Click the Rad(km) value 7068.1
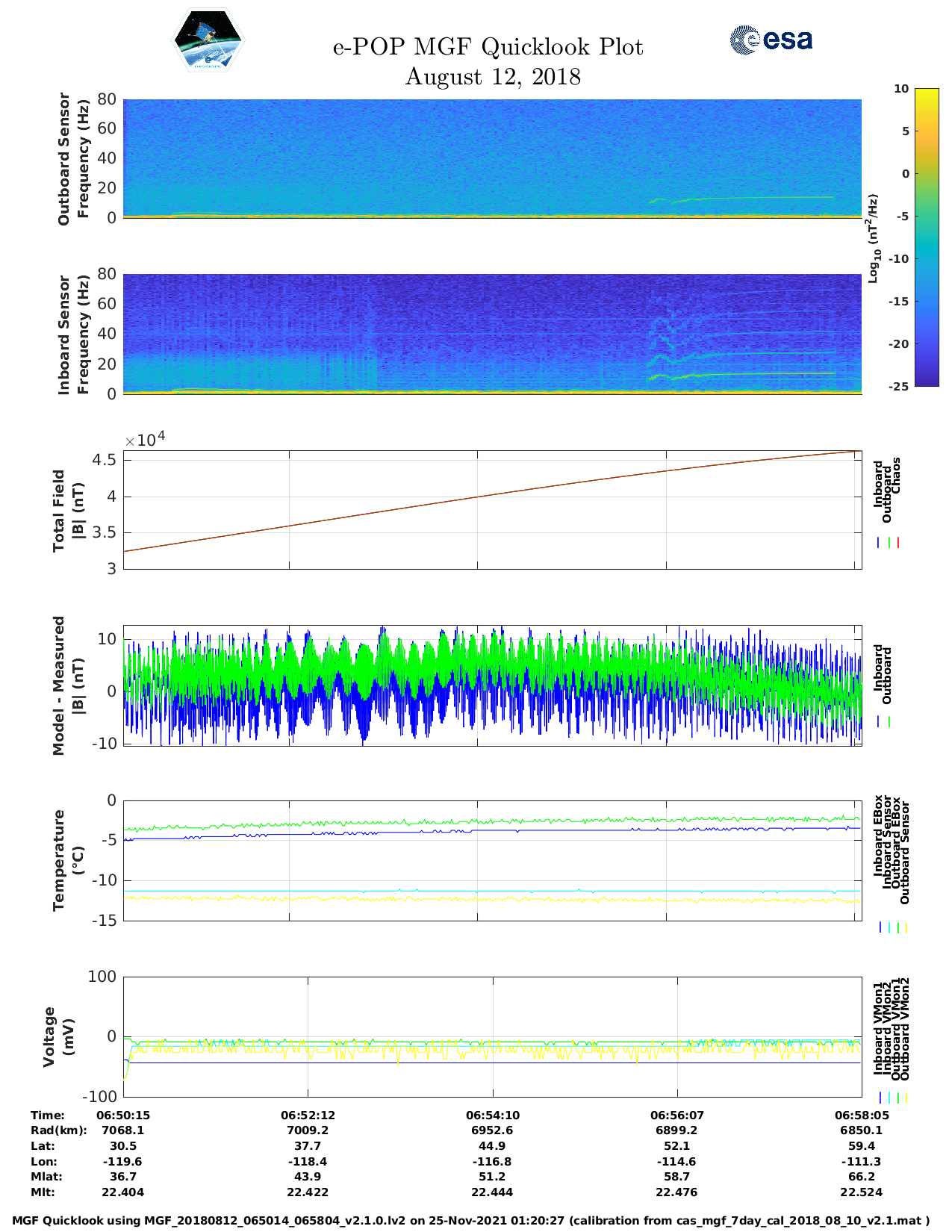The image size is (952, 1232). pos(123,1130)
